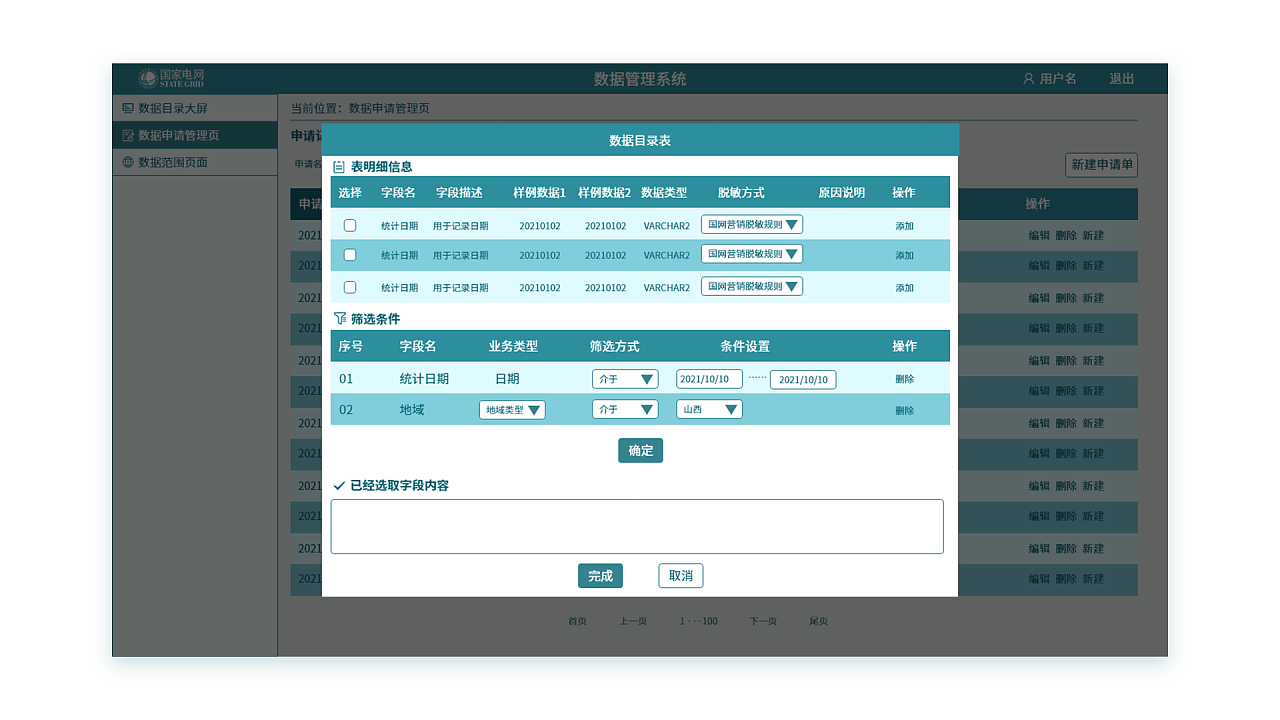Click the 新建申请单 button
Viewport: 1280px width, 720px height.
(x=1101, y=165)
